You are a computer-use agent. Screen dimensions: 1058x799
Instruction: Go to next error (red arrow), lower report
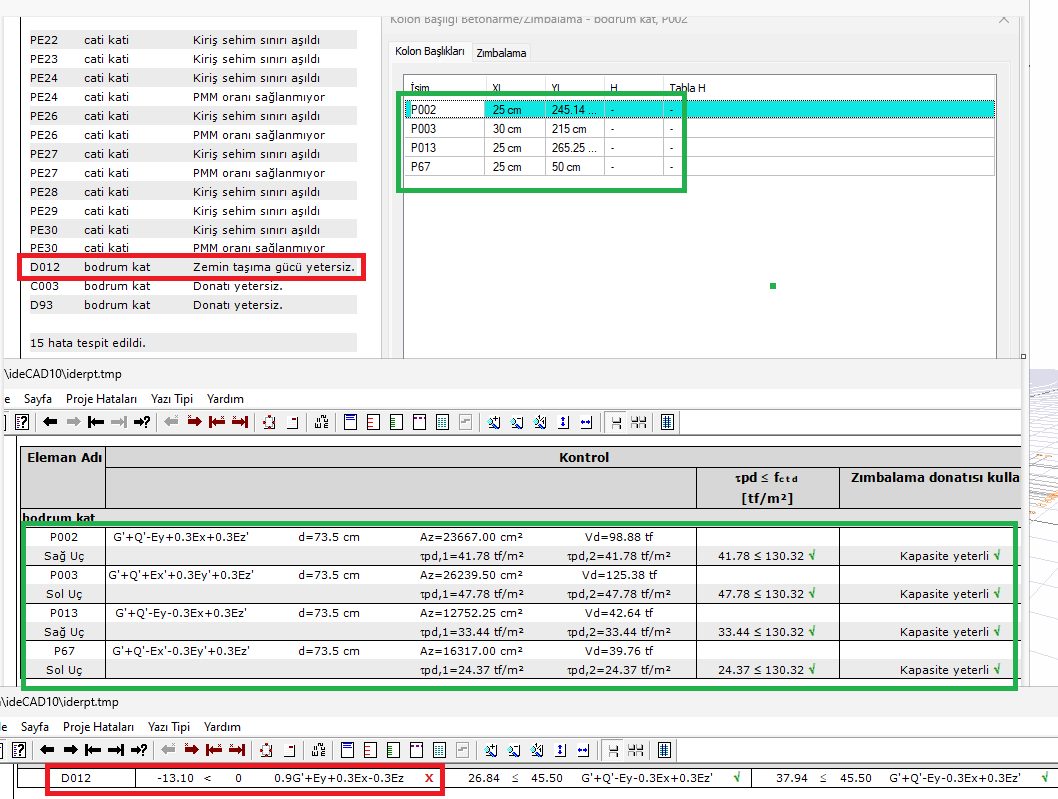pyautogui.click(x=192, y=750)
